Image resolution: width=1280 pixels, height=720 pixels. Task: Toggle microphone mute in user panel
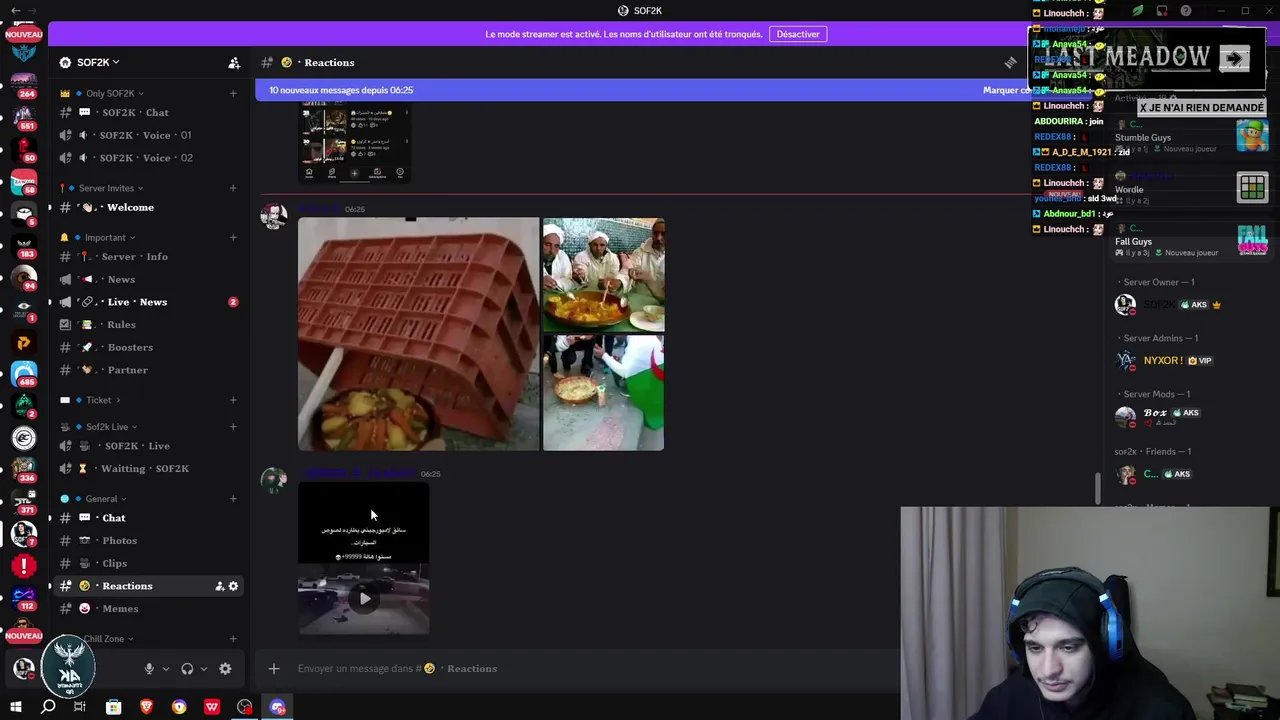coord(149,669)
